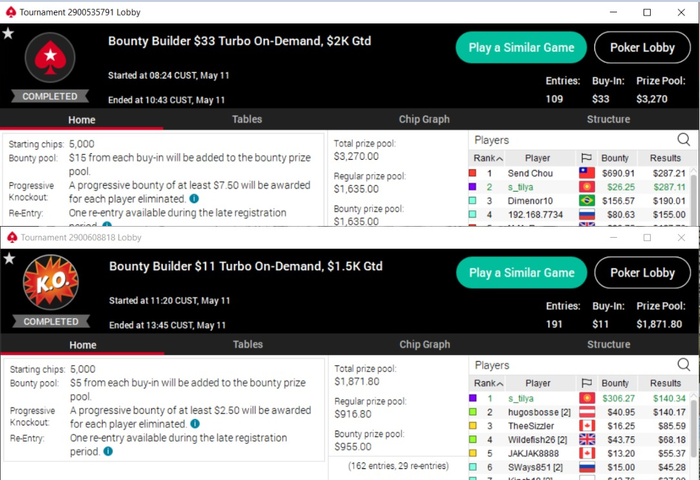Switch to Structure tab in $11 tournament lobby
Image resolution: width=700 pixels, height=480 pixels.
tap(608, 344)
